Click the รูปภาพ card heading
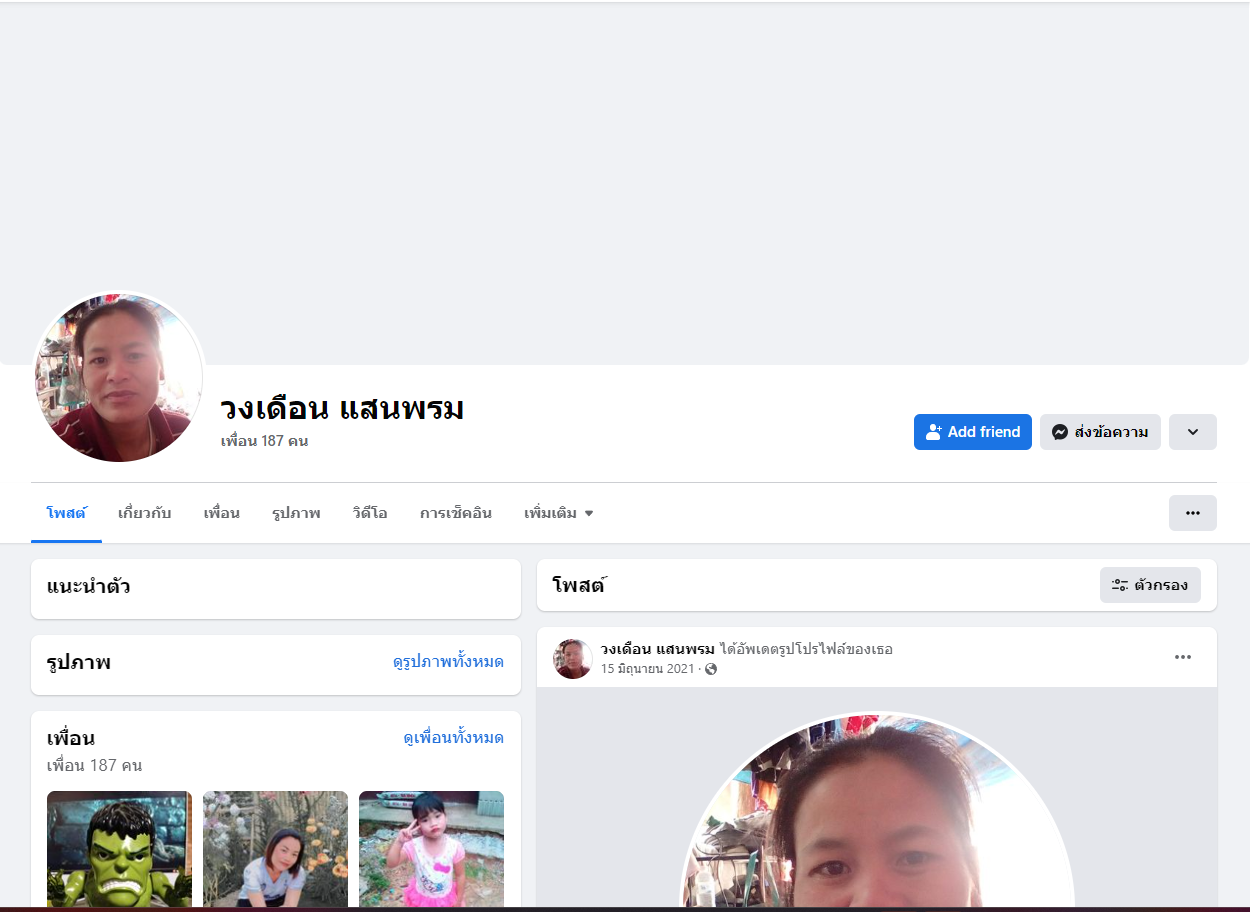Image resolution: width=1250 pixels, height=912 pixels. coord(78,662)
